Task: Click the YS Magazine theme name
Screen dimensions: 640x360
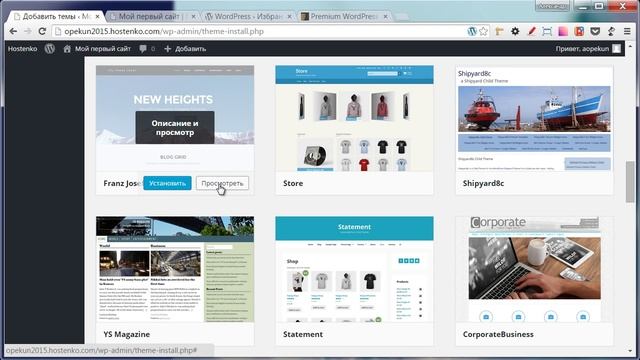Action: (x=127, y=334)
